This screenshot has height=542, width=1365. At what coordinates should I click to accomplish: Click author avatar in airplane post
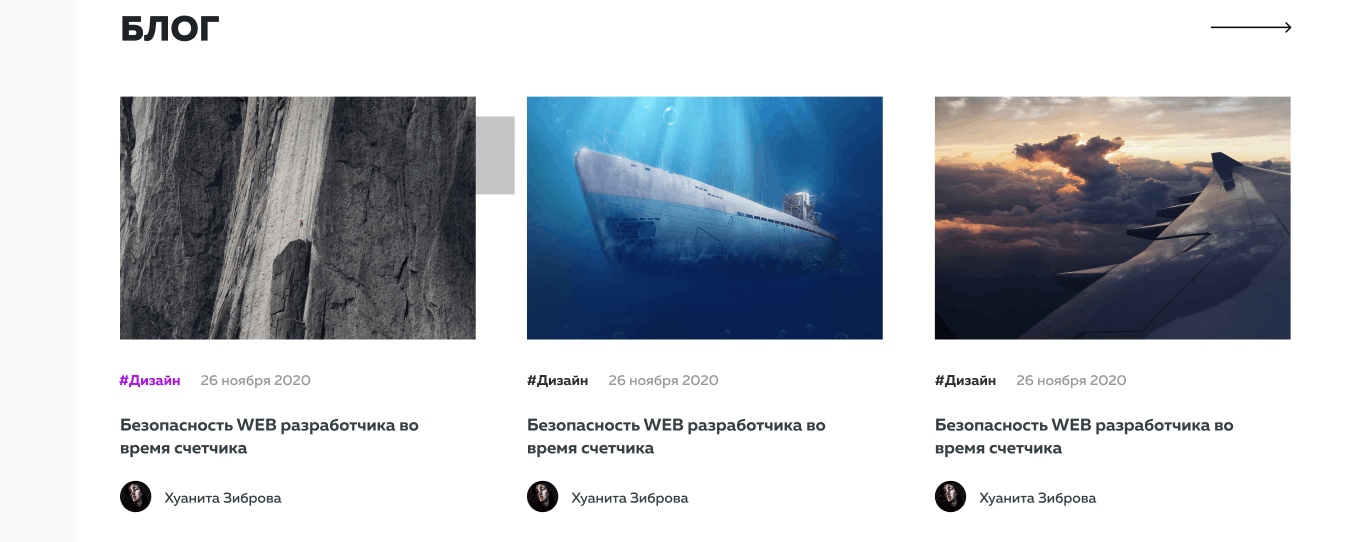coord(951,497)
